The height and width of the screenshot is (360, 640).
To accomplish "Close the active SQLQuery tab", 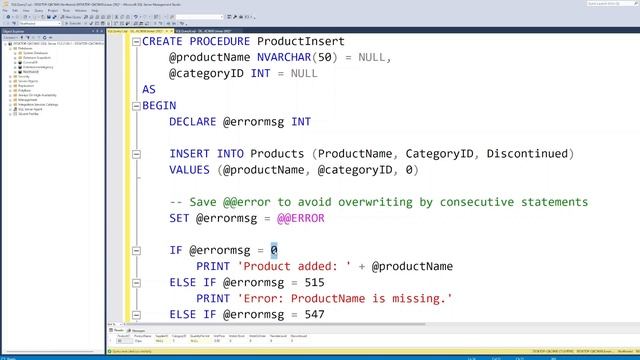I will [x=171, y=31].
